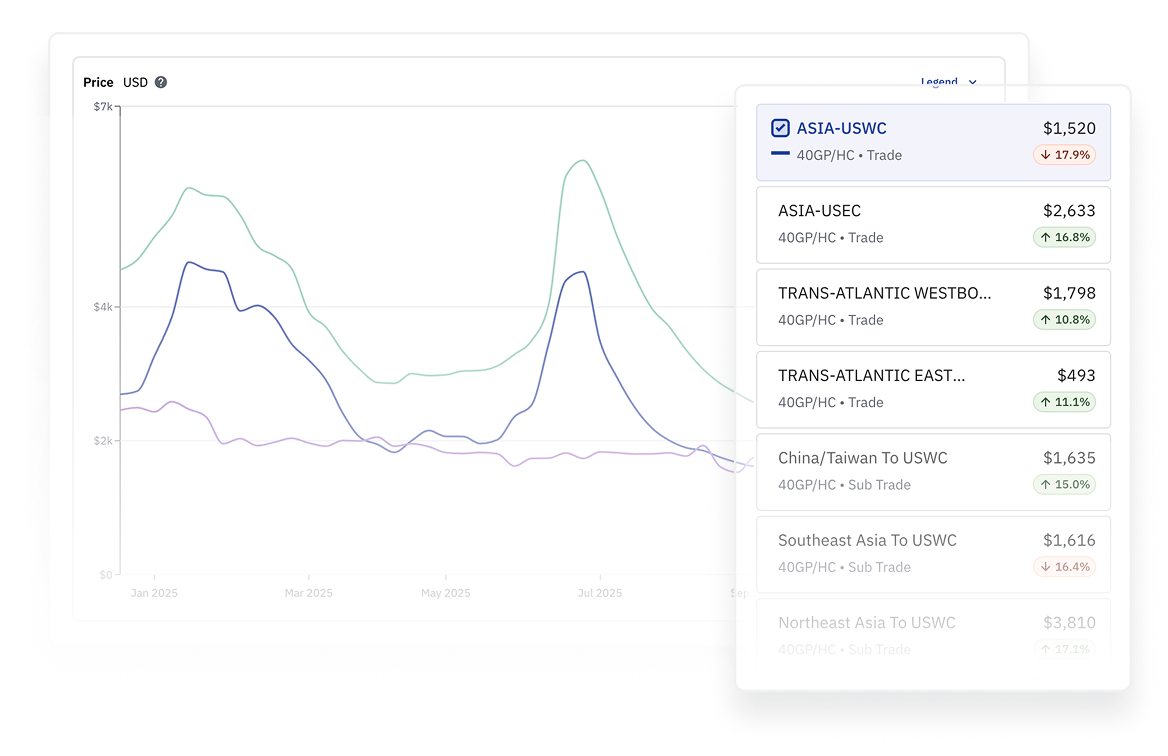Click the 16.8% up change badge
Viewport: 1168px width, 756px height.
point(1064,237)
